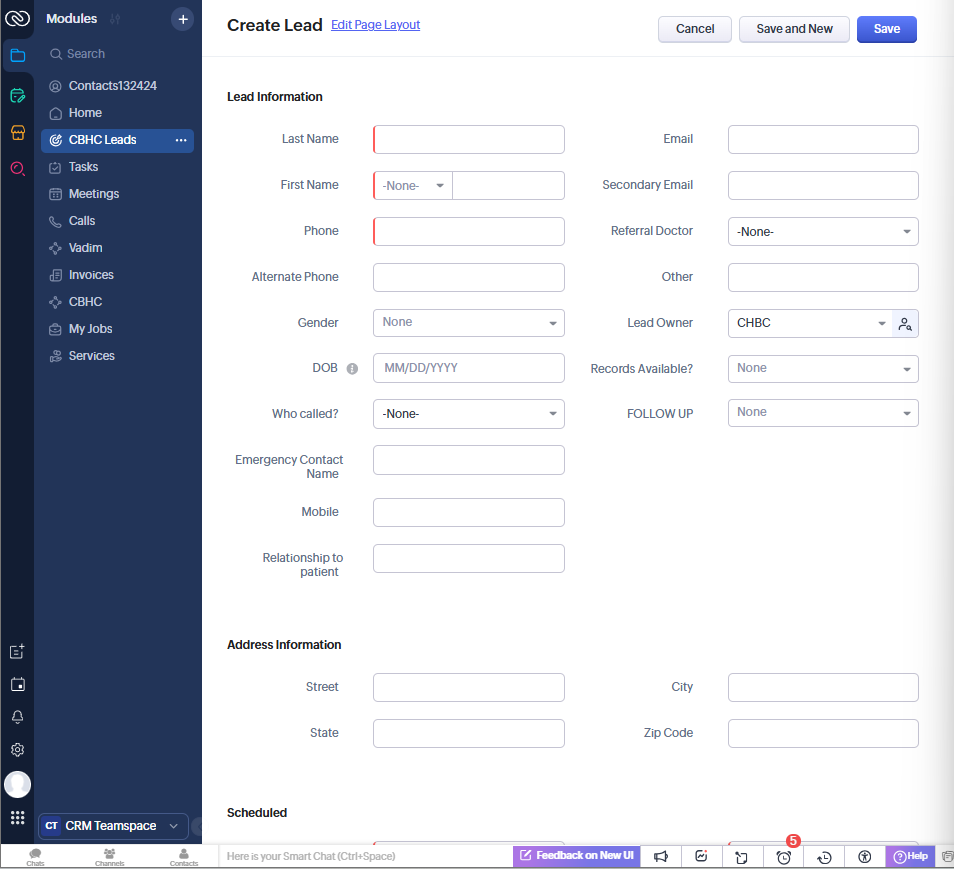Open the pink magnifier search icon in rail
This screenshot has height=869, width=954.
(x=18, y=169)
